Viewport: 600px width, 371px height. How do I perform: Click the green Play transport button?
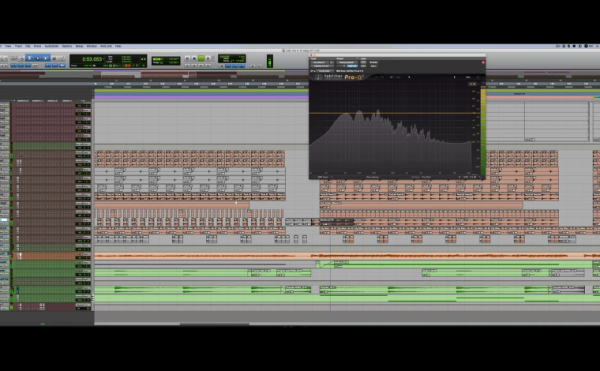pyautogui.click(x=201, y=58)
